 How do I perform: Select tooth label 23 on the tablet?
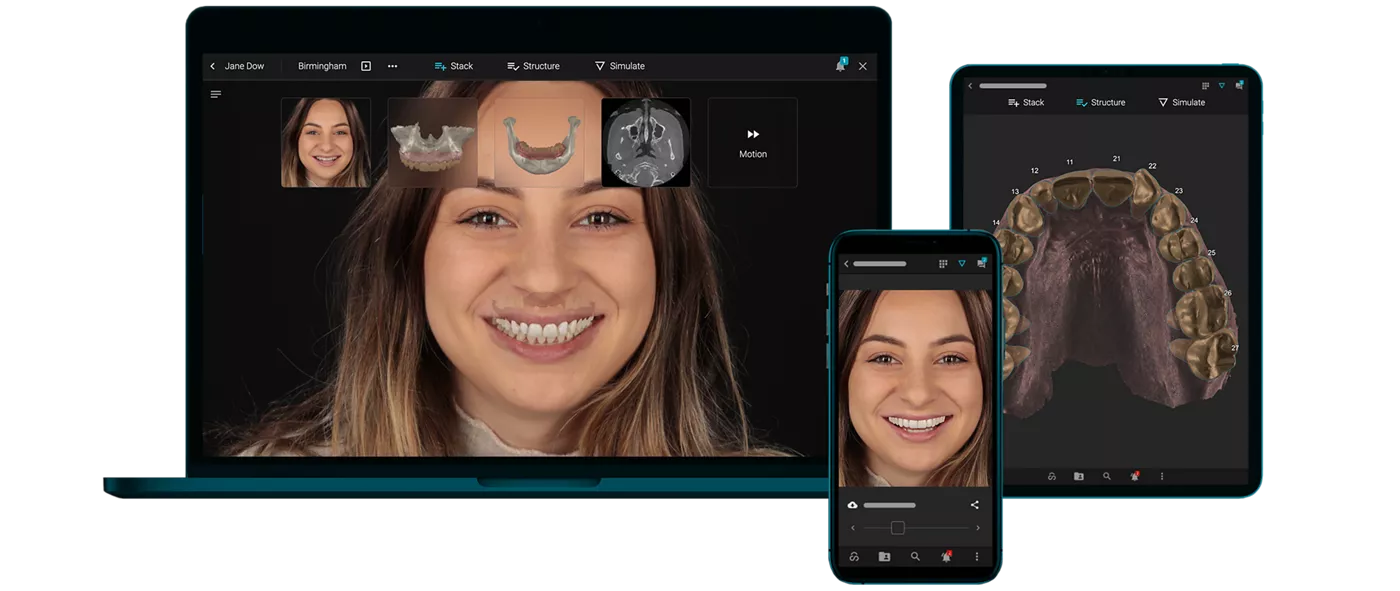click(1179, 191)
